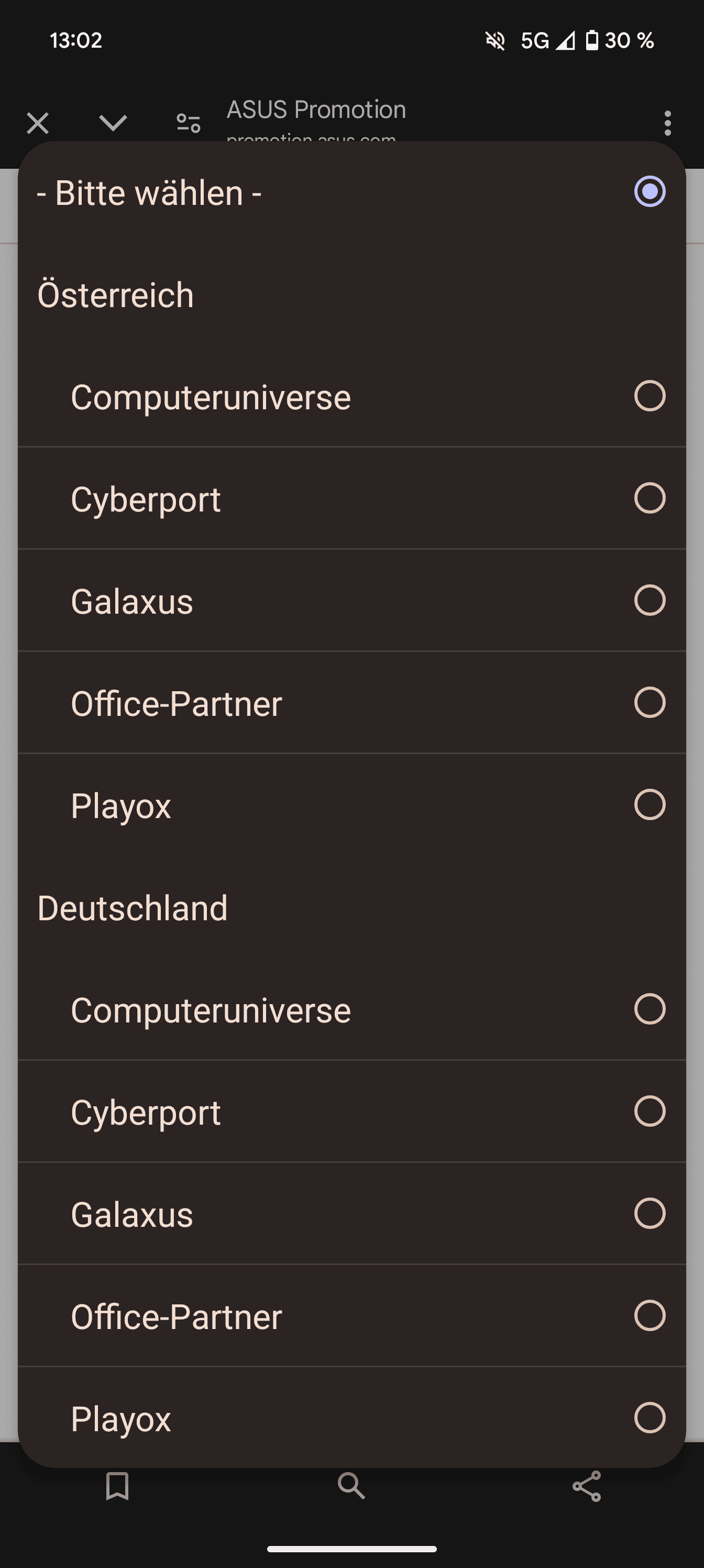Image resolution: width=704 pixels, height=1568 pixels.
Task: Tap the search magnifier icon
Action: [x=351, y=1486]
